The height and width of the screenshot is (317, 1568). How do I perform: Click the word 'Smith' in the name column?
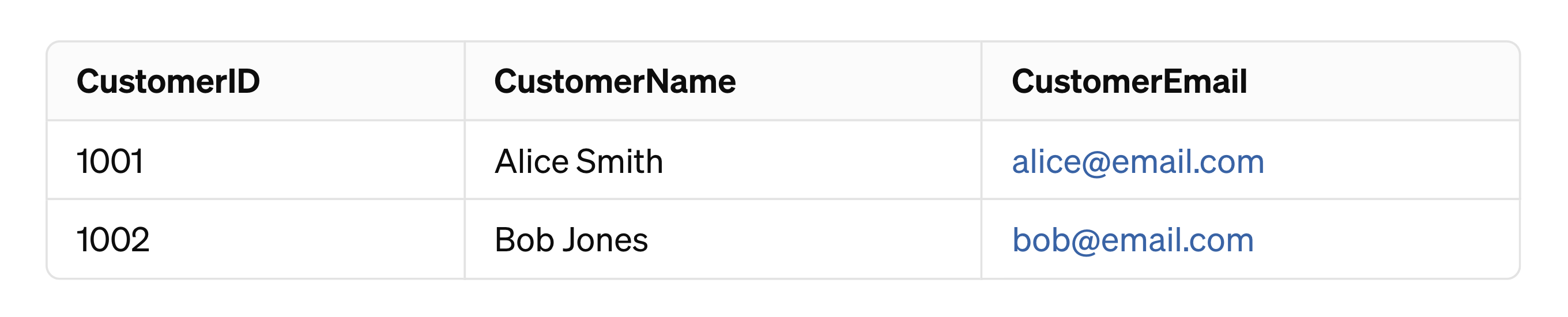click(619, 162)
